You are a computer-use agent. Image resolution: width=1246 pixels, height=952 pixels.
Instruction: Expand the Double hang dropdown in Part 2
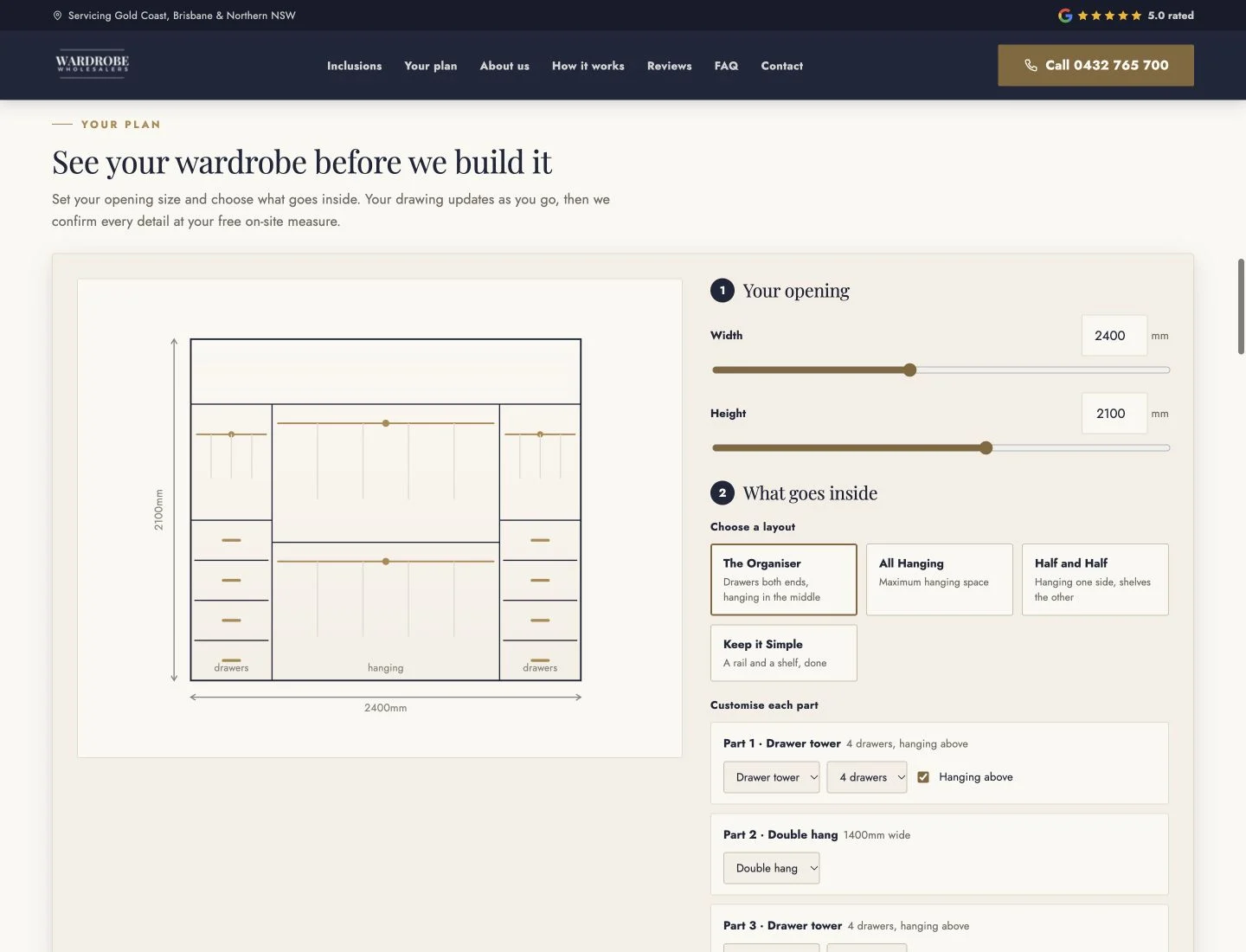point(772,868)
